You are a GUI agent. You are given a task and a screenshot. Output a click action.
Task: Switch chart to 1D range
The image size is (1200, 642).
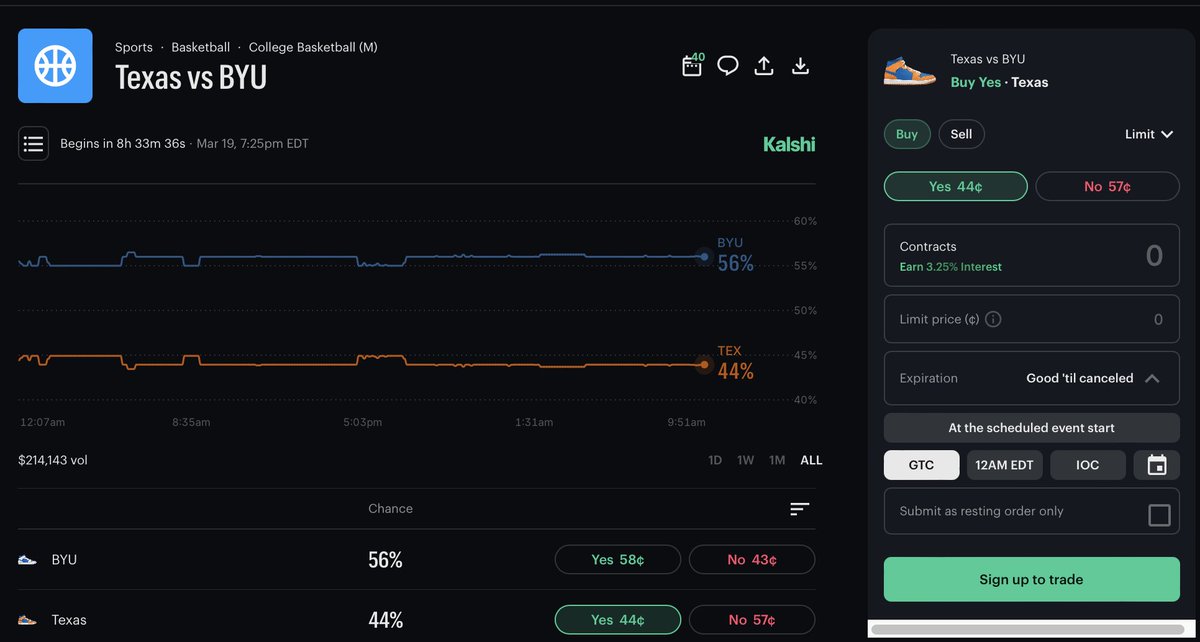click(715, 460)
